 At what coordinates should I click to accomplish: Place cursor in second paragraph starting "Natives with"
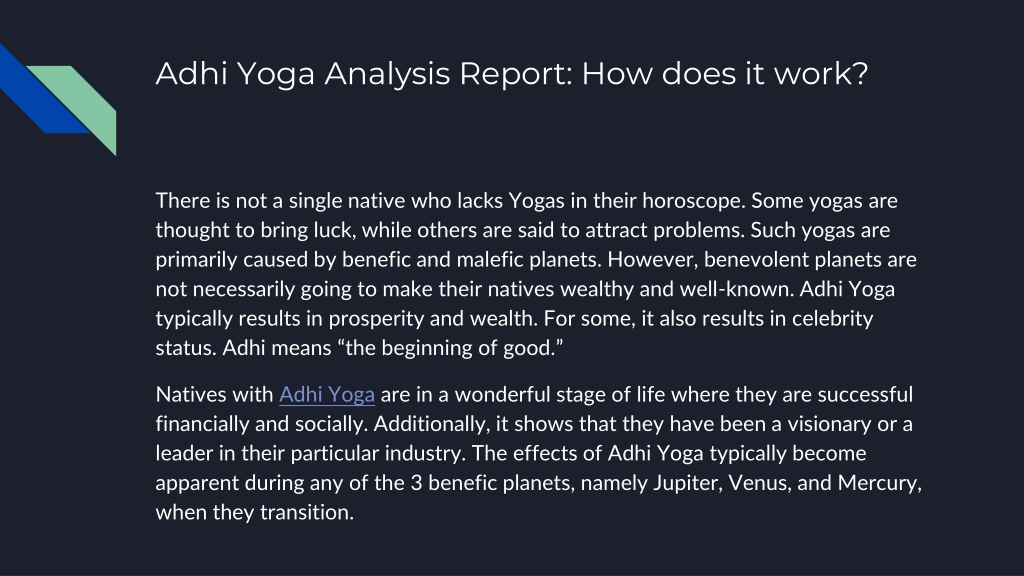tap(538, 453)
